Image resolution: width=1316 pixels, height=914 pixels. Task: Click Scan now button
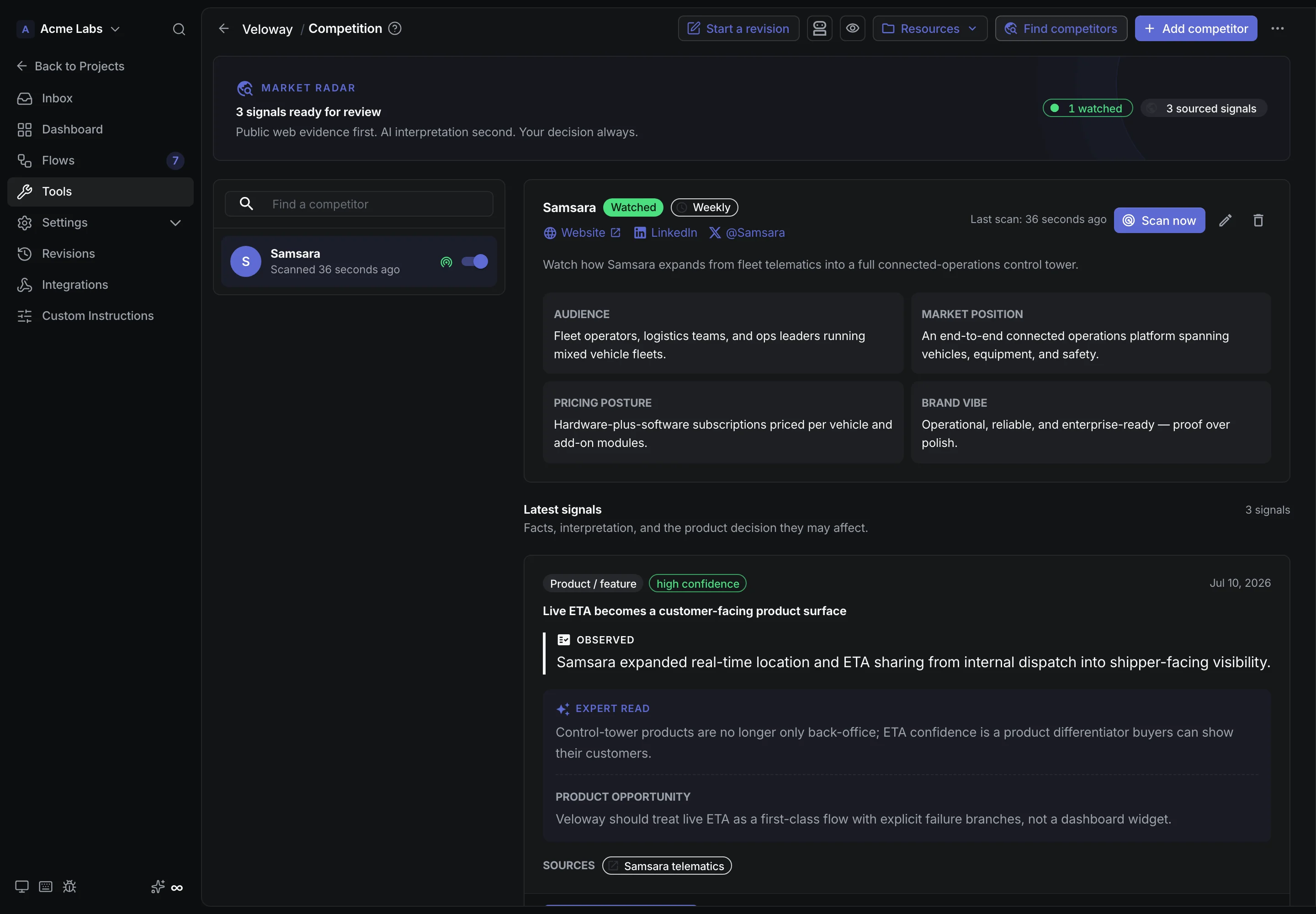[1159, 220]
